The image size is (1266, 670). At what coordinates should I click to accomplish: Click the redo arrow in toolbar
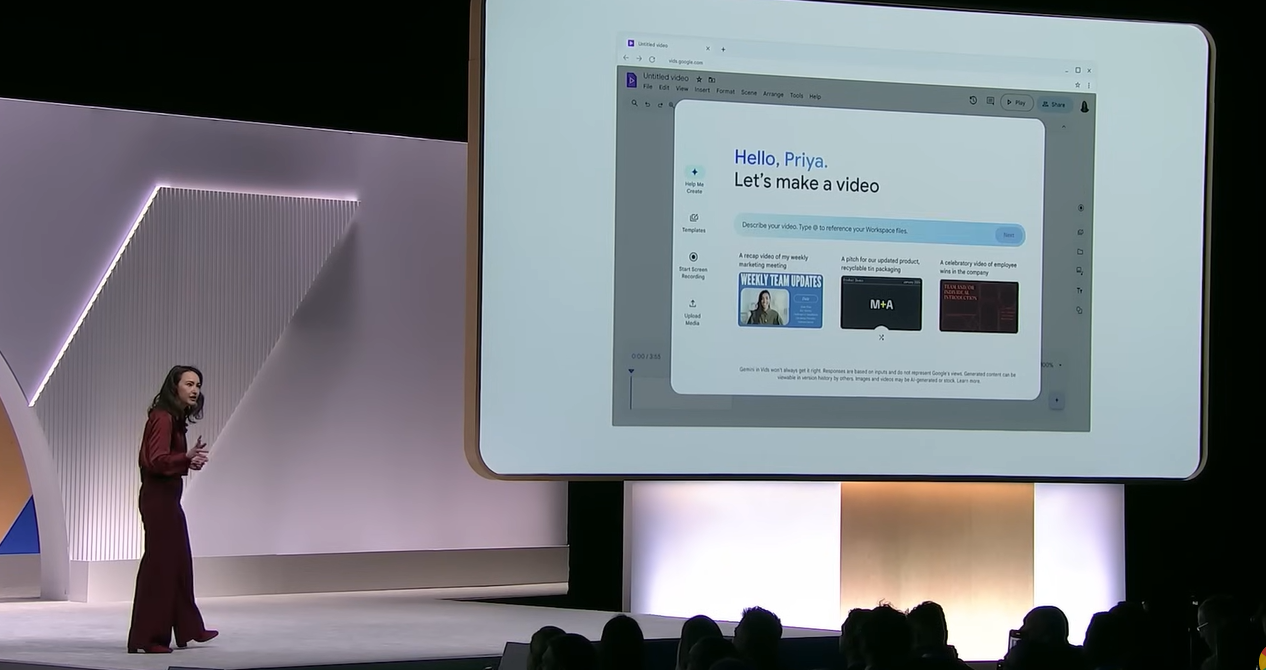660,104
